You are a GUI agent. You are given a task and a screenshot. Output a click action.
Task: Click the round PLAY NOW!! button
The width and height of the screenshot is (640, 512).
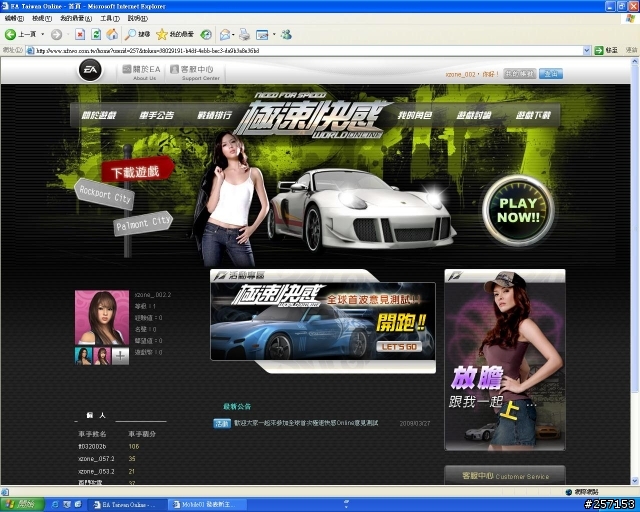coord(518,210)
